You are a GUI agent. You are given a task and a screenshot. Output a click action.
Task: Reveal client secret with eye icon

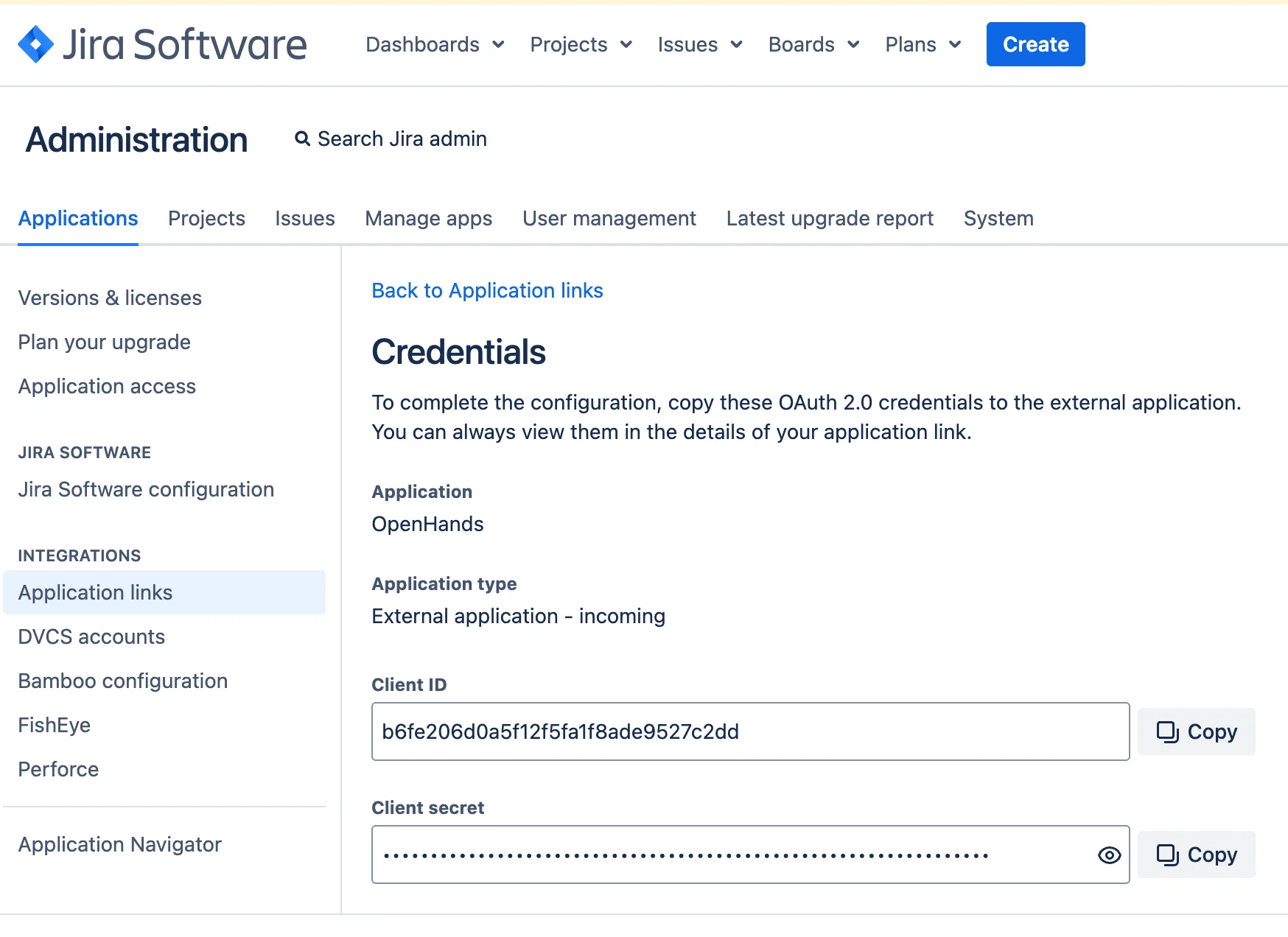click(1109, 855)
